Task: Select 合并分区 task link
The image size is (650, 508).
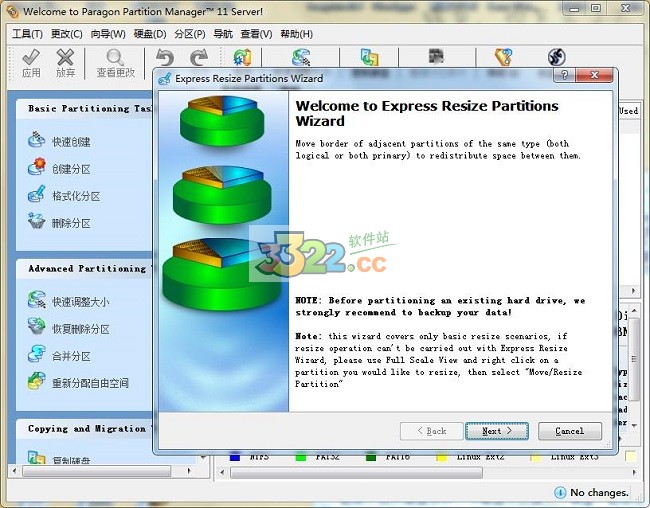Action: click(71, 356)
